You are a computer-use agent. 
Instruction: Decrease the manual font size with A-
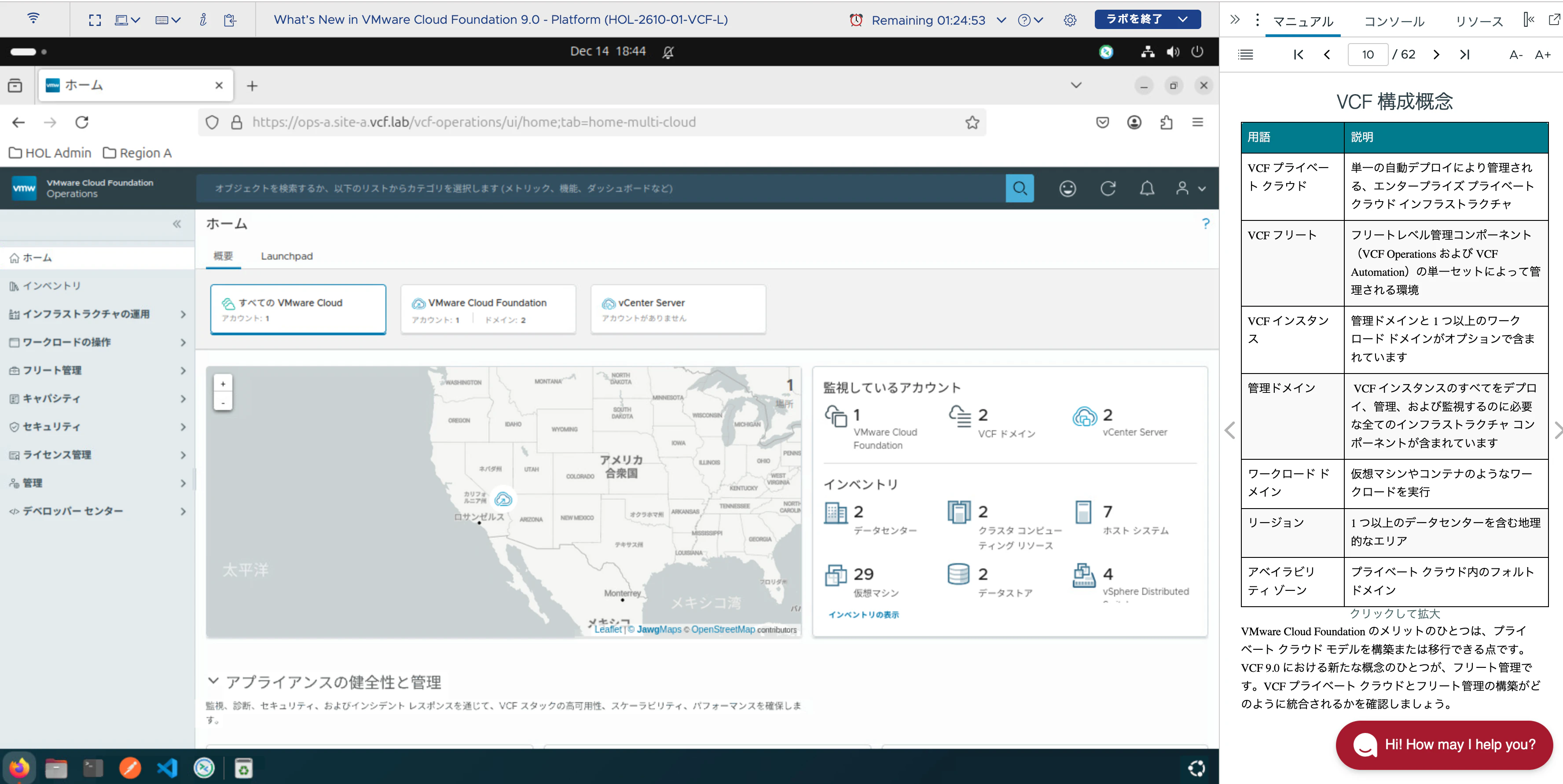1515,55
